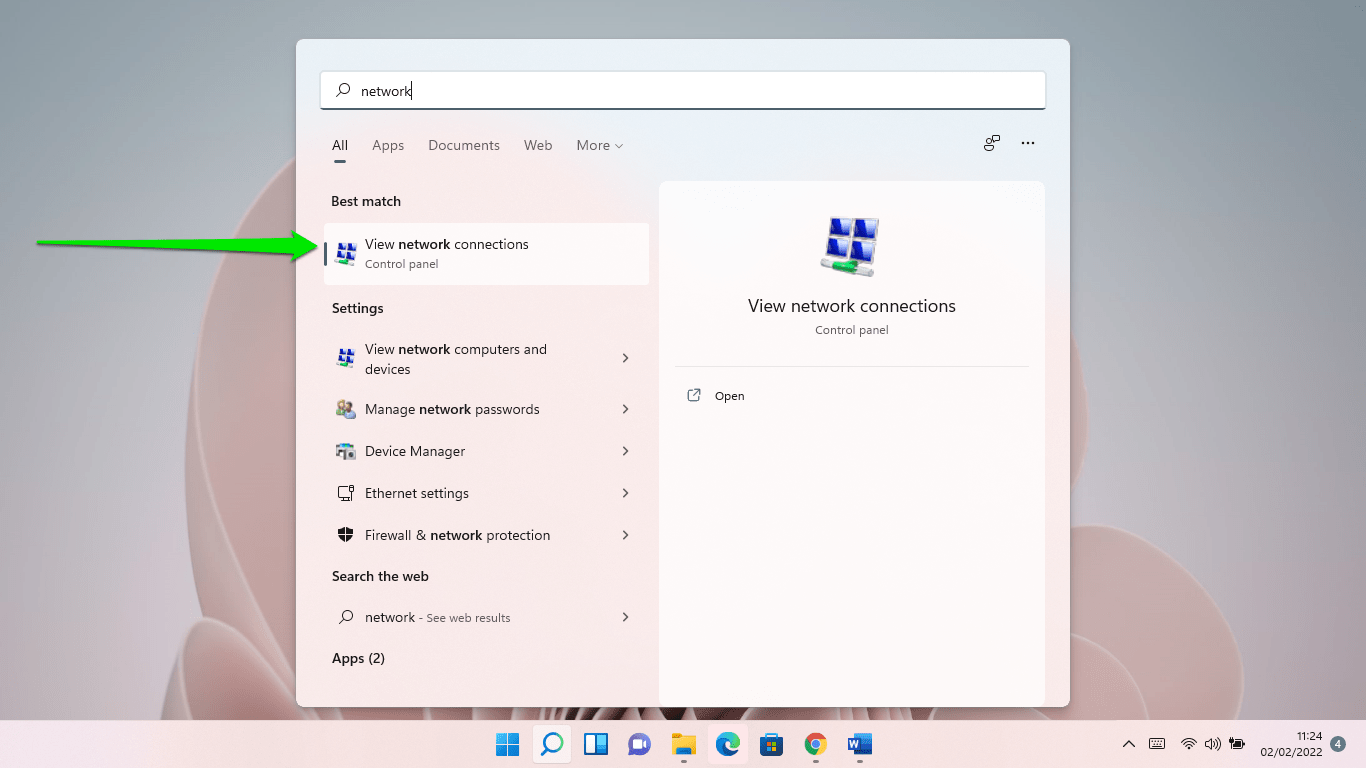The image size is (1366, 768).
Task: Switch to the Documents search tab
Action: coord(464,145)
